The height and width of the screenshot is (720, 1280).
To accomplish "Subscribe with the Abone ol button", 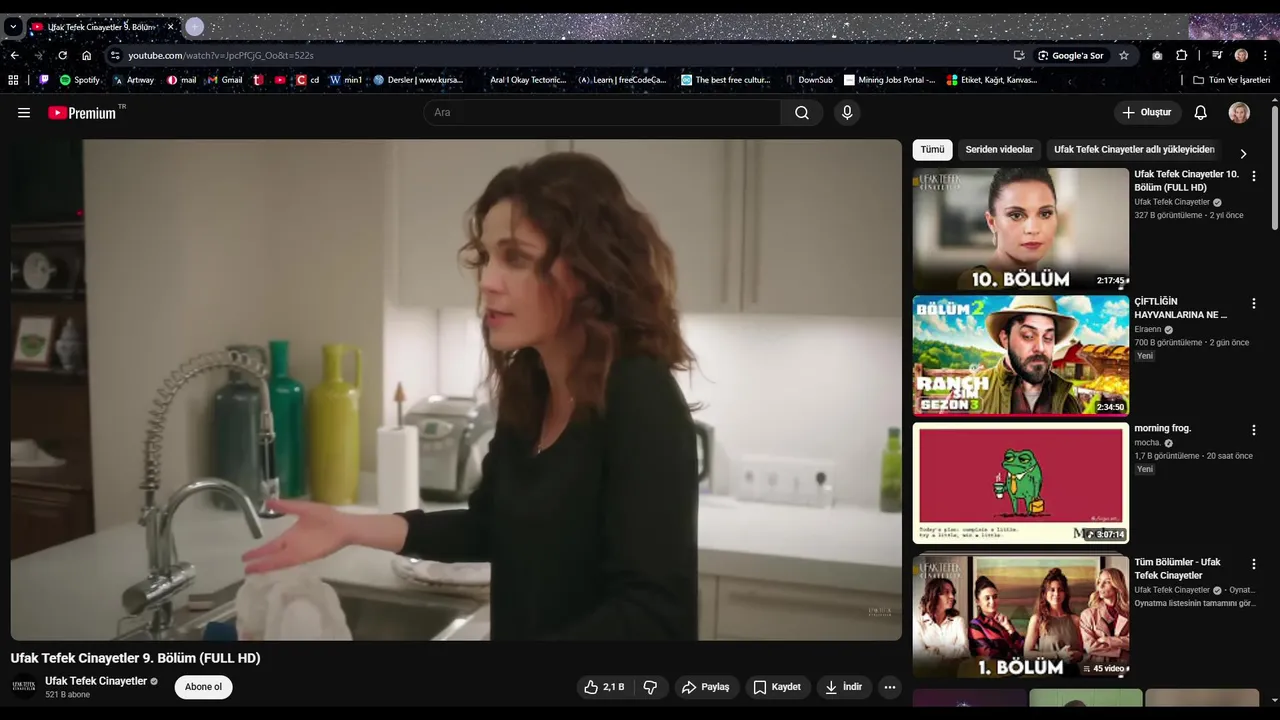I will tap(203, 687).
